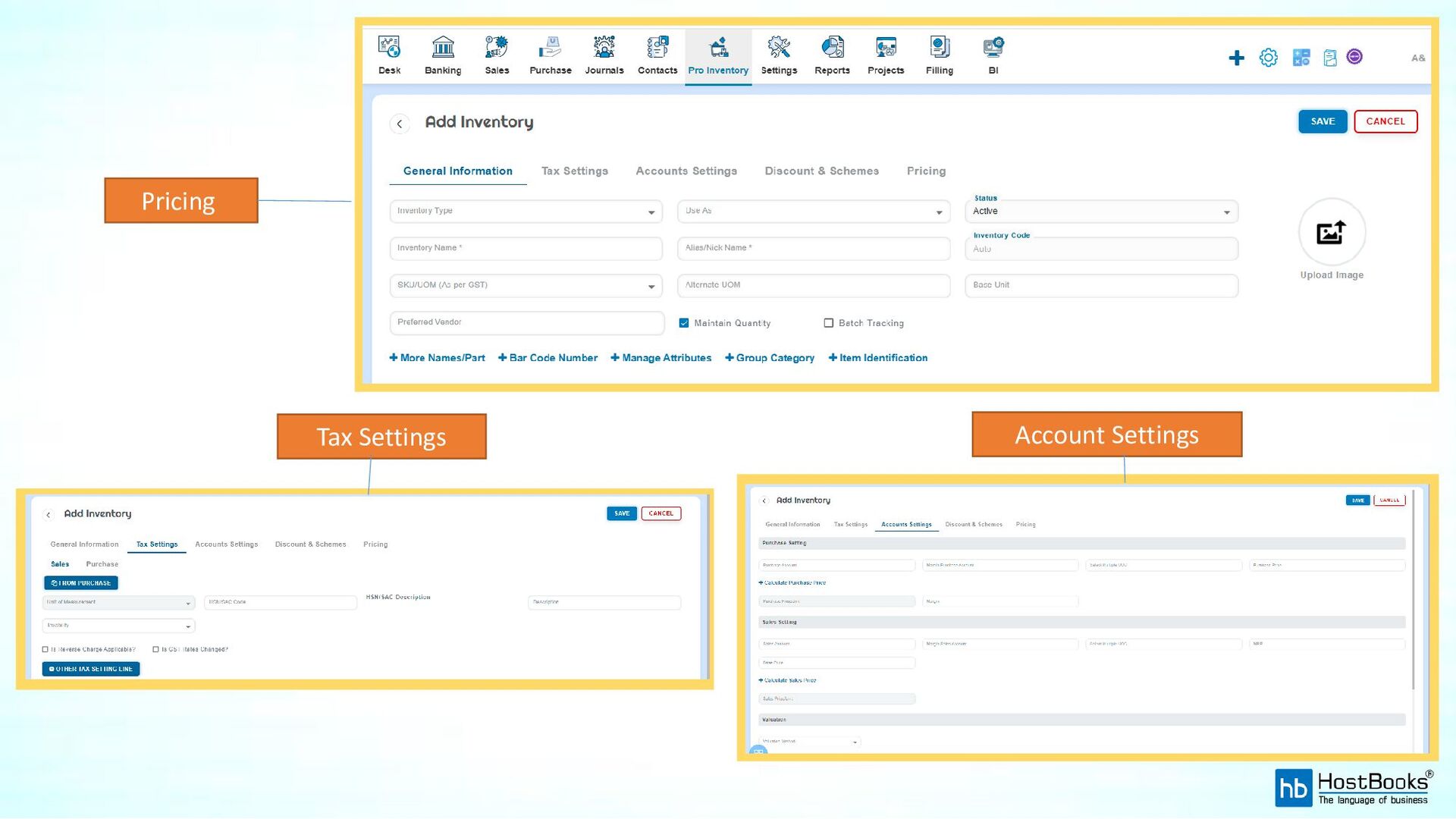
Task: Click the blue SAVE button
Action: click(1322, 121)
